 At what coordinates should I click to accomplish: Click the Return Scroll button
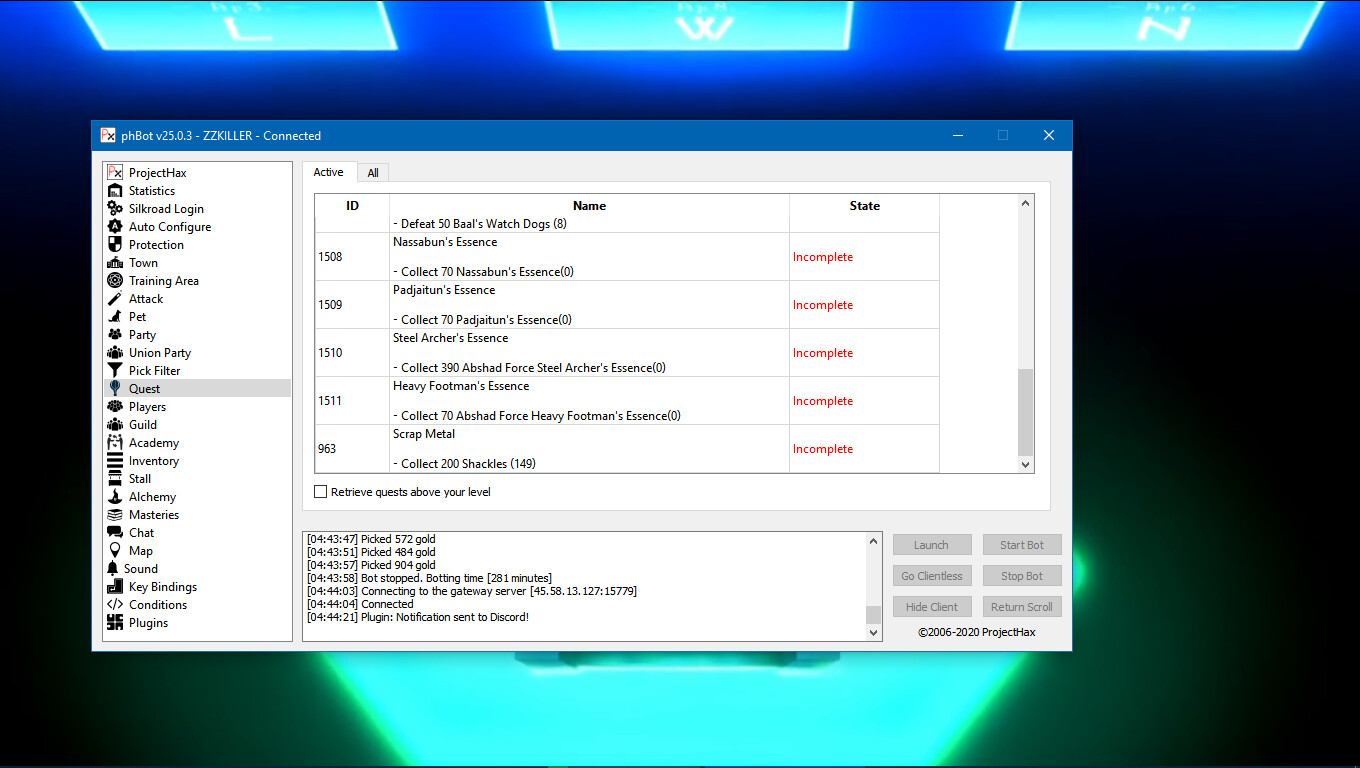coord(1021,607)
